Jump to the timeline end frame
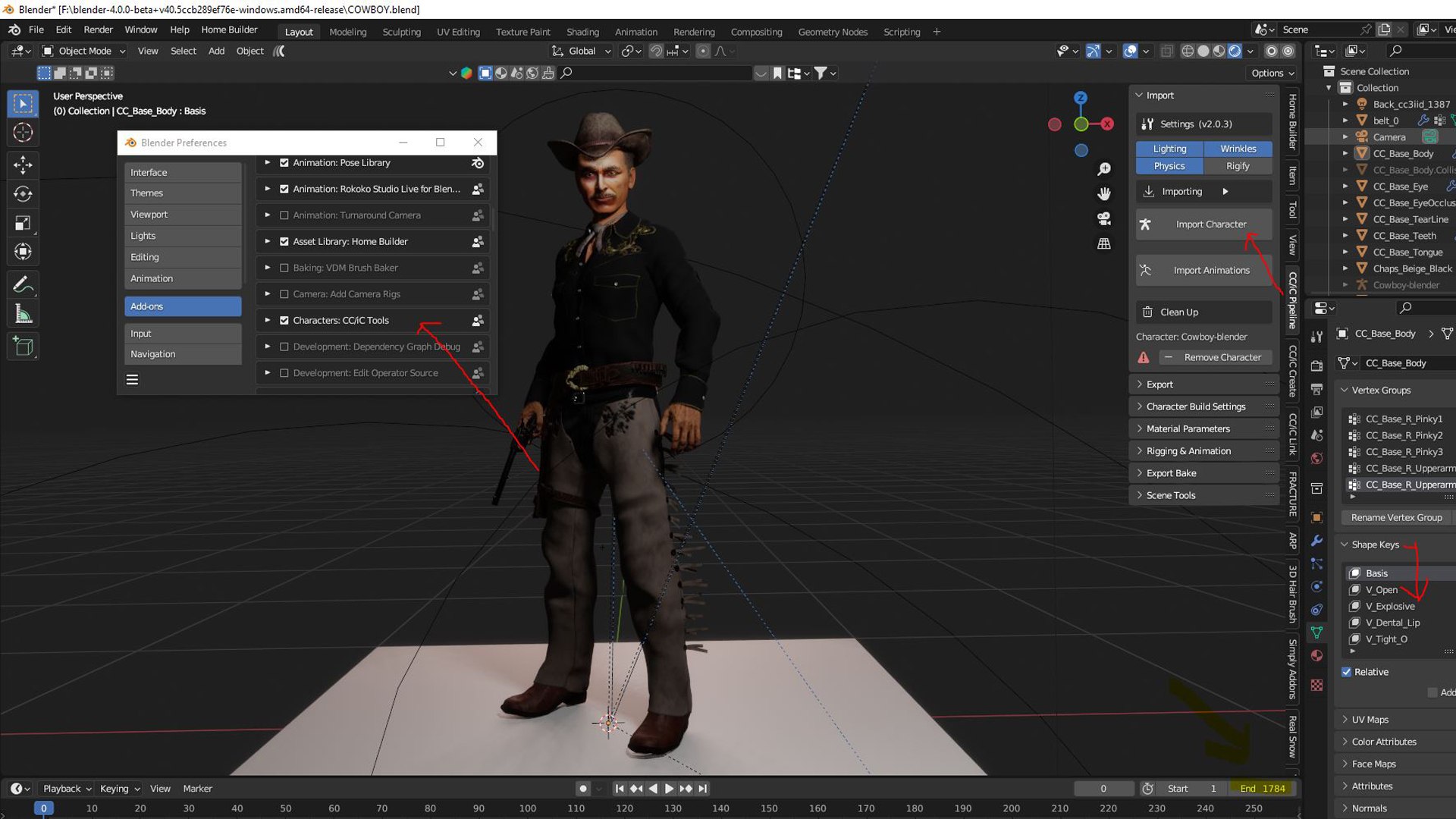The height and width of the screenshot is (819, 1456). coord(703,789)
